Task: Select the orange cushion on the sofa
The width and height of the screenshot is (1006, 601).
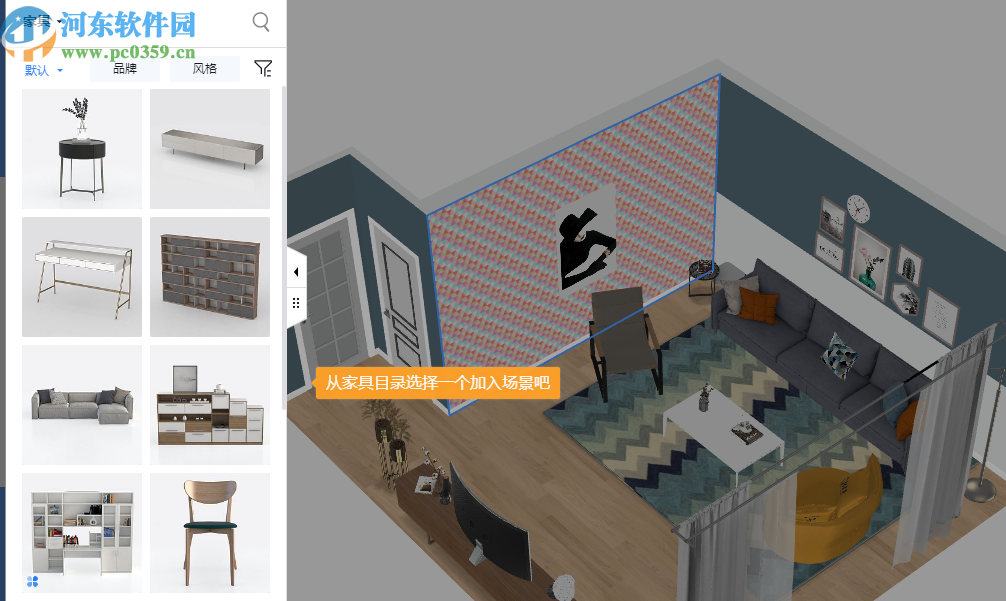Action: pyautogui.click(x=758, y=305)
